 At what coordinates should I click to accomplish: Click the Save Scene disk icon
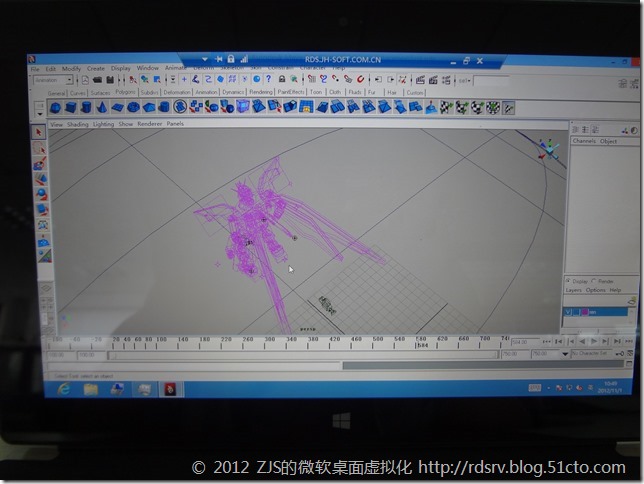(x=110, y=80)
